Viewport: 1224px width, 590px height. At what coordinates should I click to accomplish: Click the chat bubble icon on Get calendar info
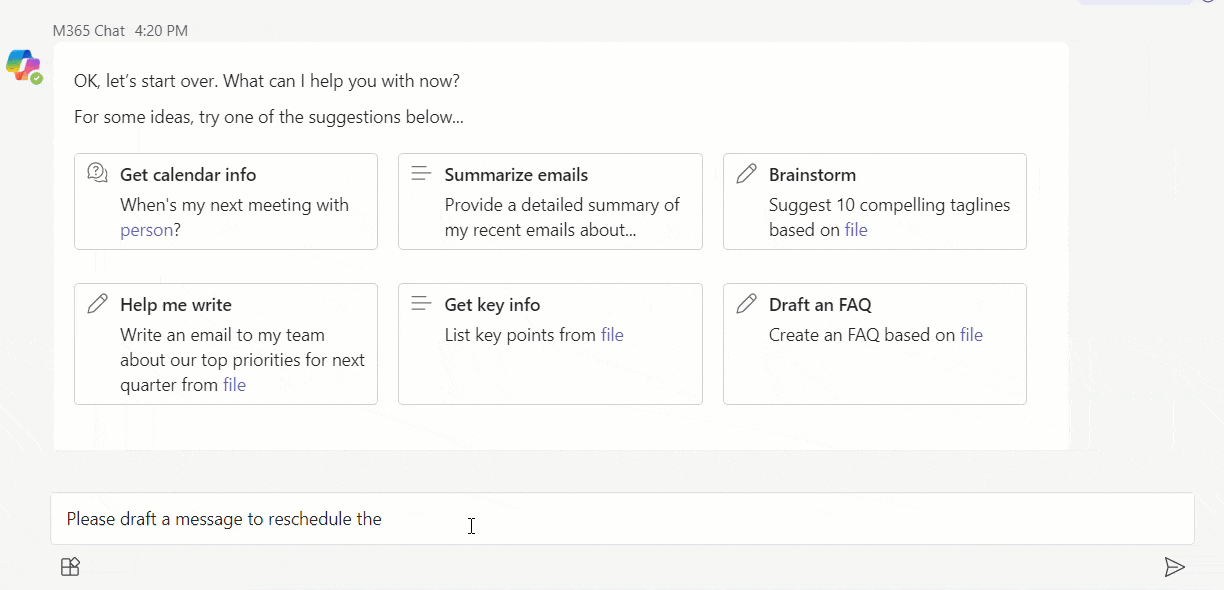click(97, 173)
